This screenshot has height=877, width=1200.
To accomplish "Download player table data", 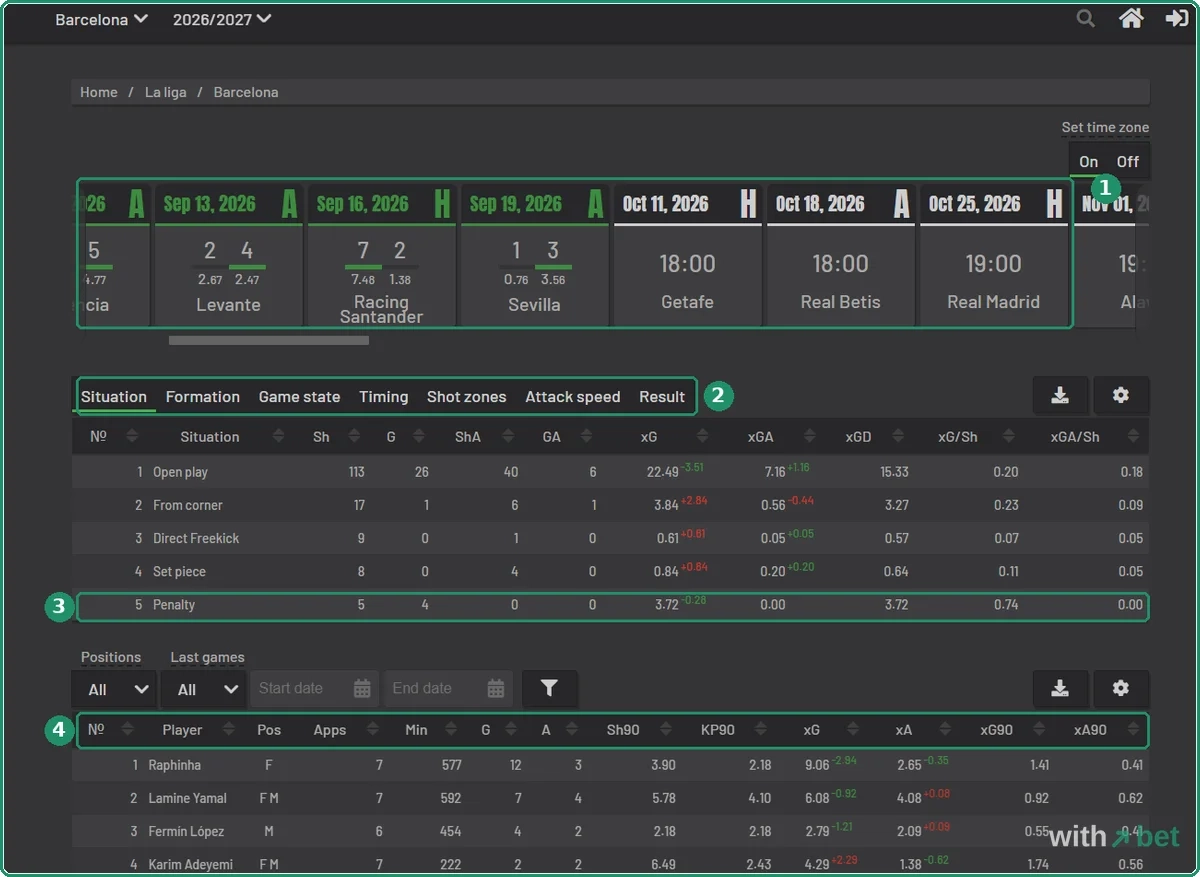I will (x=1060, y=689).
